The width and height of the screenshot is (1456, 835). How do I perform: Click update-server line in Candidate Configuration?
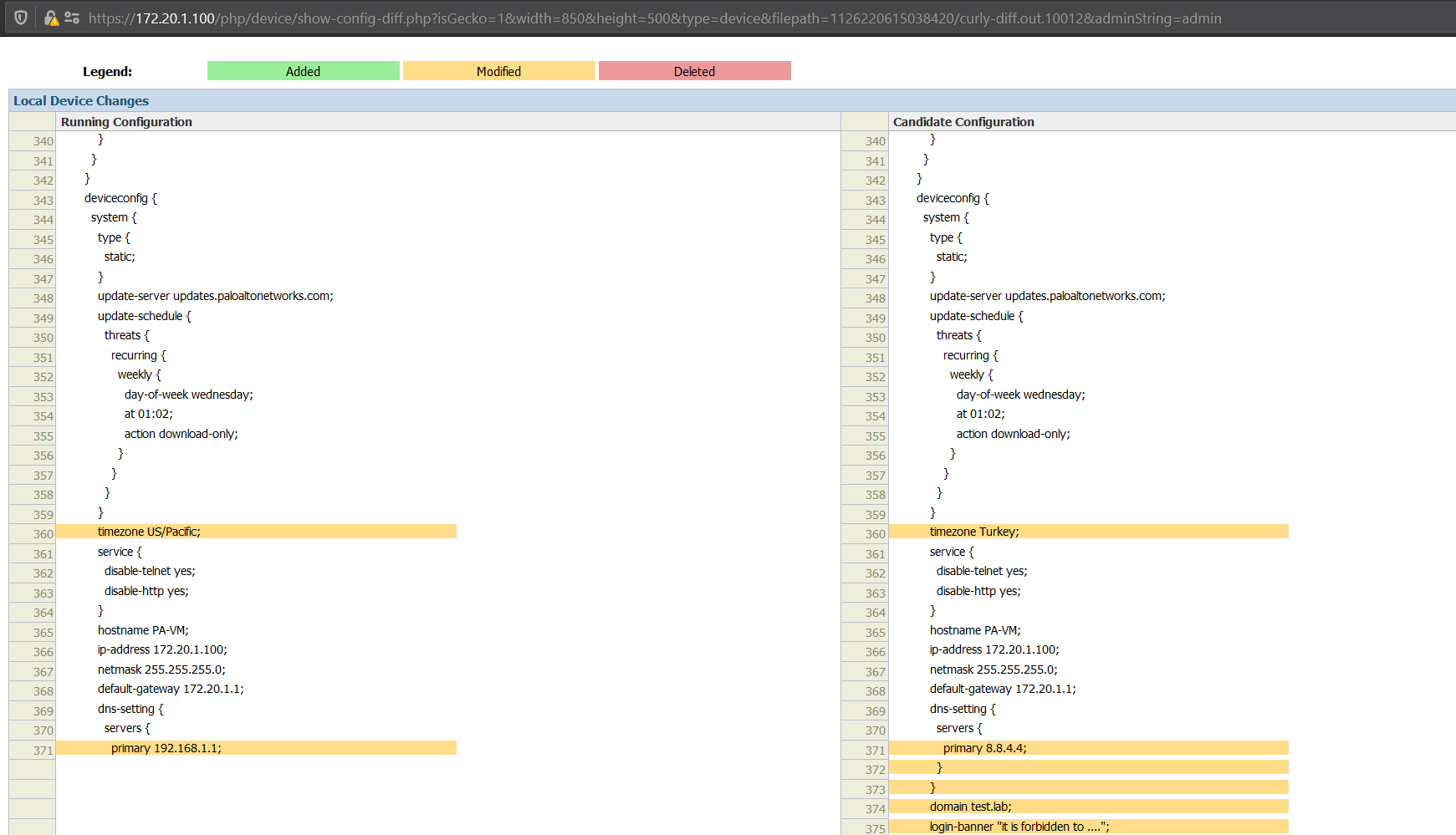[x=1047, y=296]
